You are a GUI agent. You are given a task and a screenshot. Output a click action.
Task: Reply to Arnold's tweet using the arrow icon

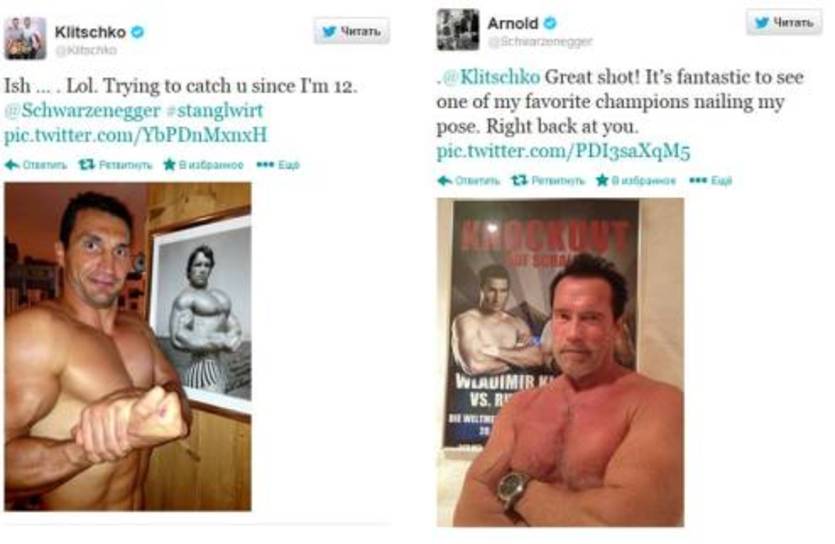[445, 181]
